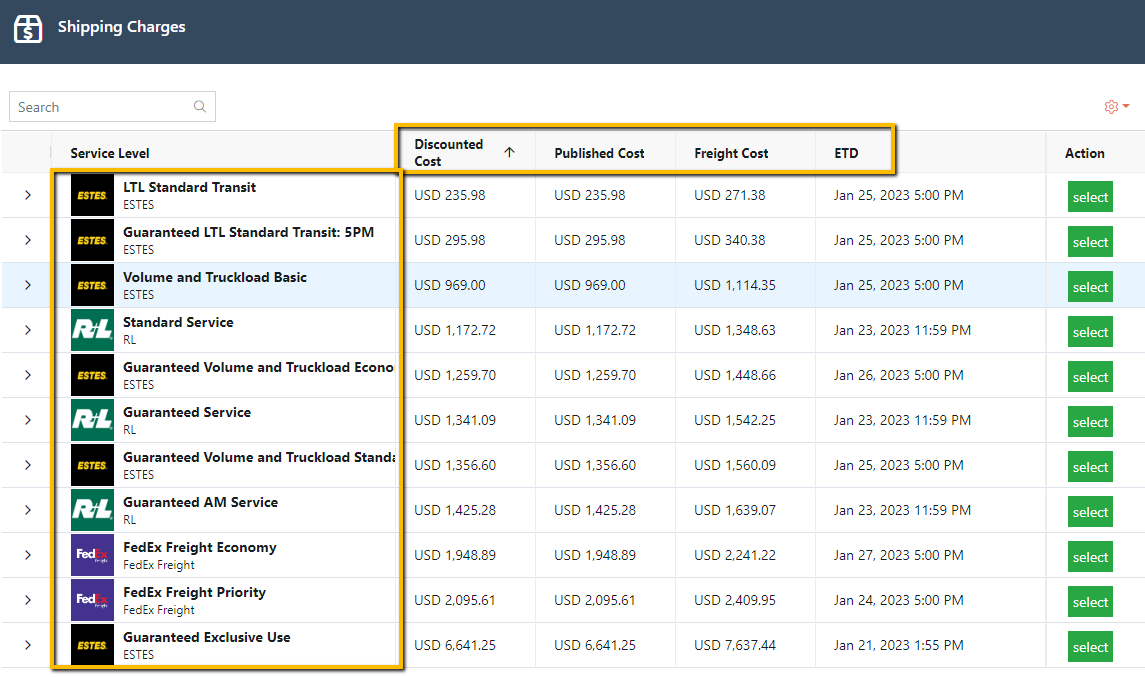Open the gear settings menu

pos(1117,107)
